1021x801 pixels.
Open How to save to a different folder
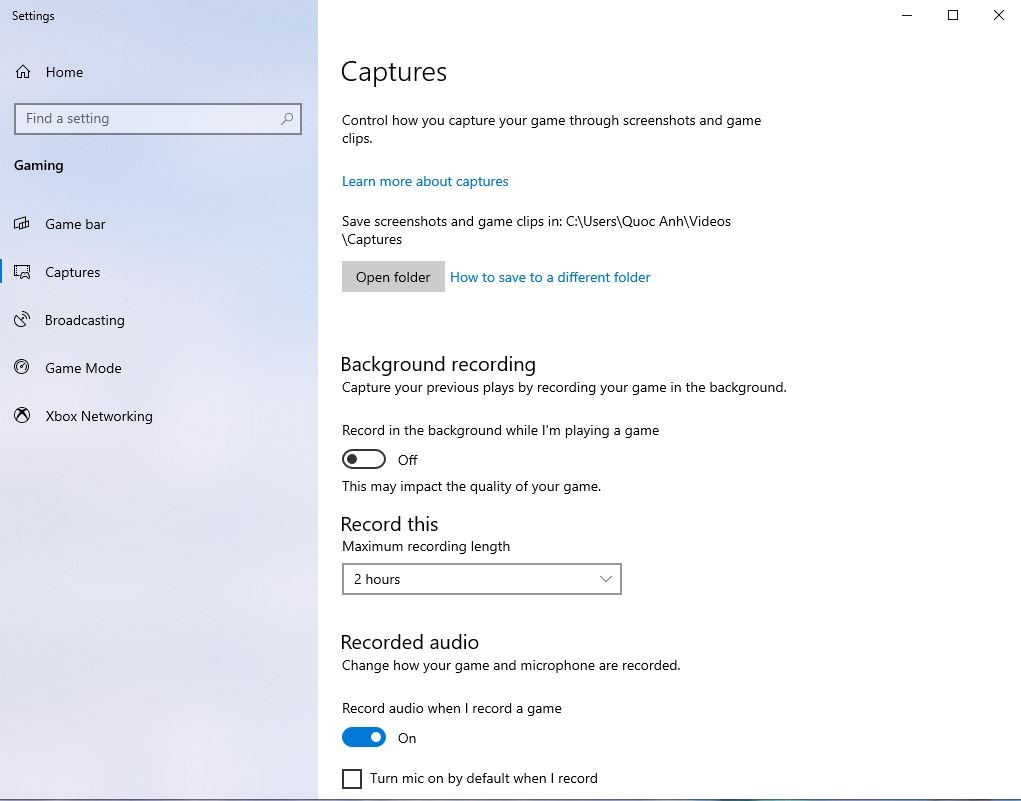[x=550, y=277]
